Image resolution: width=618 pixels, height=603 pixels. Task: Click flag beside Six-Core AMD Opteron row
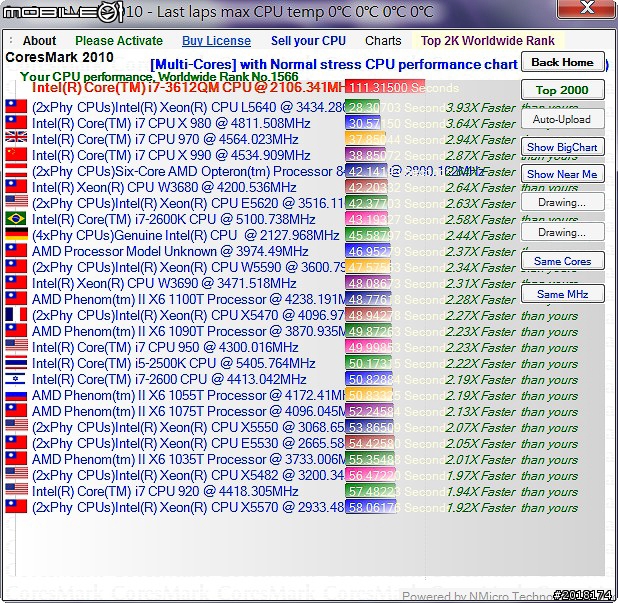(16, 171)
